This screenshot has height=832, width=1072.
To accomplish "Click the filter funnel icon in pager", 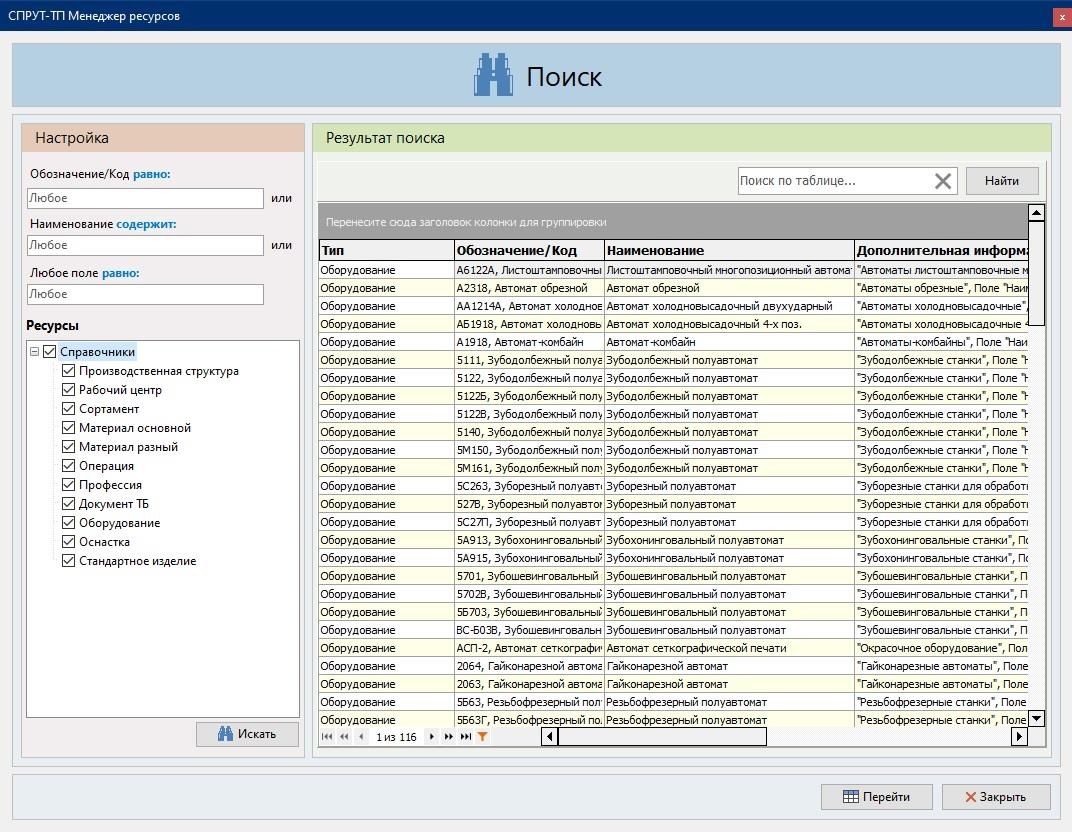I will 483,737.
